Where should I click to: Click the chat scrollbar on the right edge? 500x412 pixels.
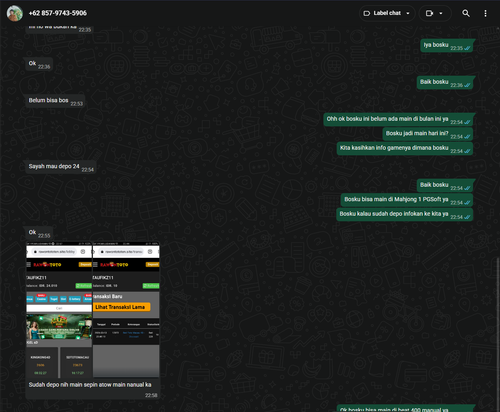[498, 333]
